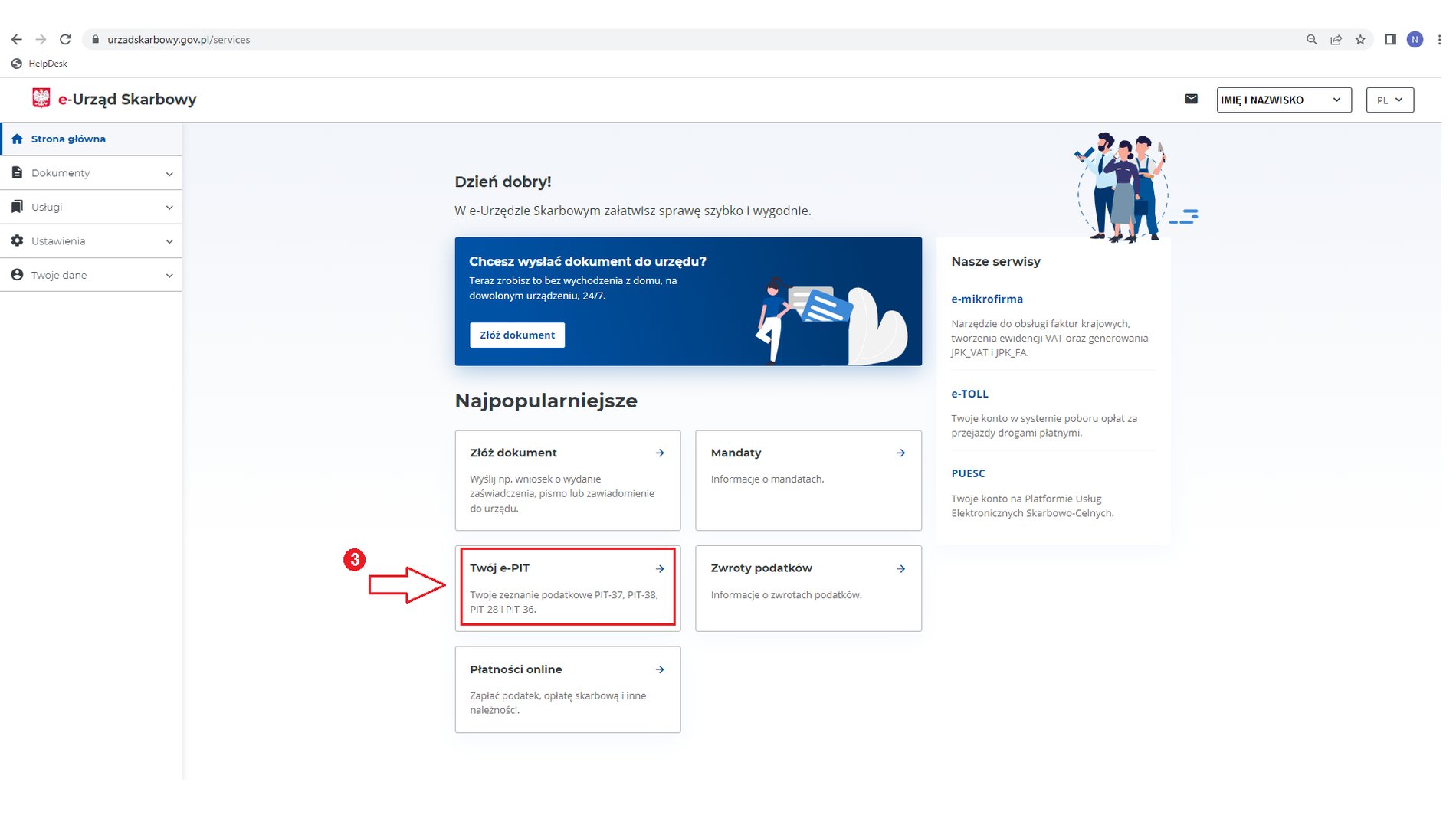Click the arrow on Twój e-PIT card
Screen dimensions: 1456x818
660,568
